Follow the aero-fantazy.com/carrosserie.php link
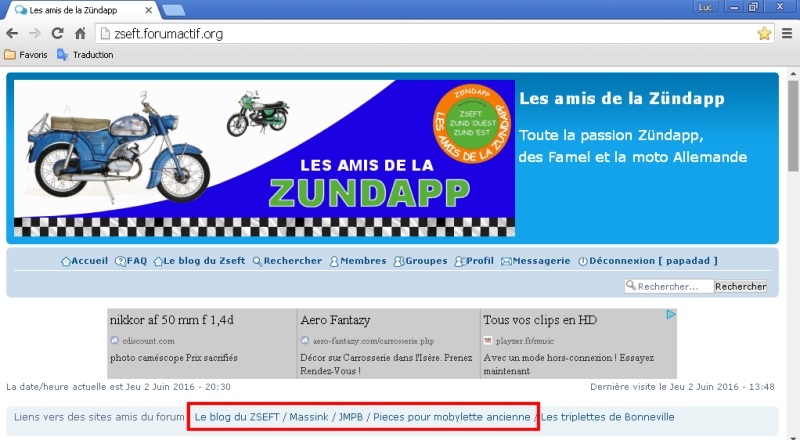Viewport: 800px width, 440px height. 373,340
